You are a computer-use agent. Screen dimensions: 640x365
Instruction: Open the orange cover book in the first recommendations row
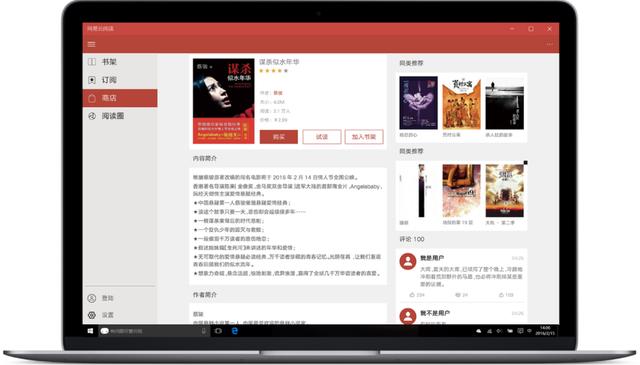461,104
